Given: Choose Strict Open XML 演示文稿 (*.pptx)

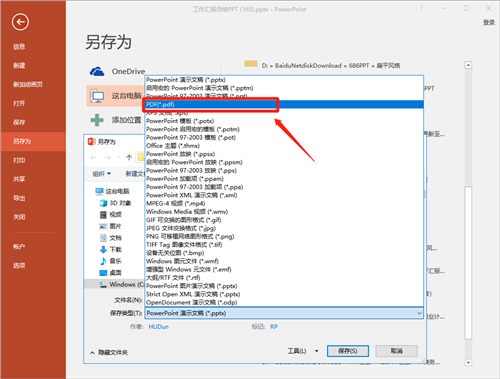Looking at the screenshot, I should [x=284, y=294].
